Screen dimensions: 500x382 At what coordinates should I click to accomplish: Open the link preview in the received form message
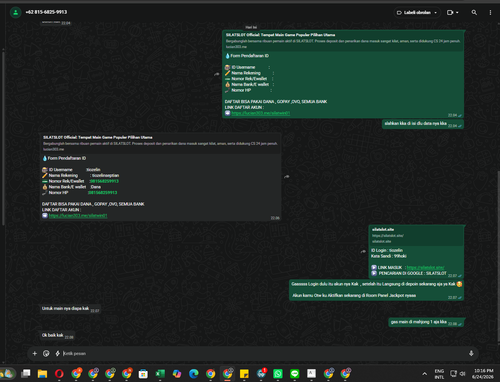(x=160, y=143)
